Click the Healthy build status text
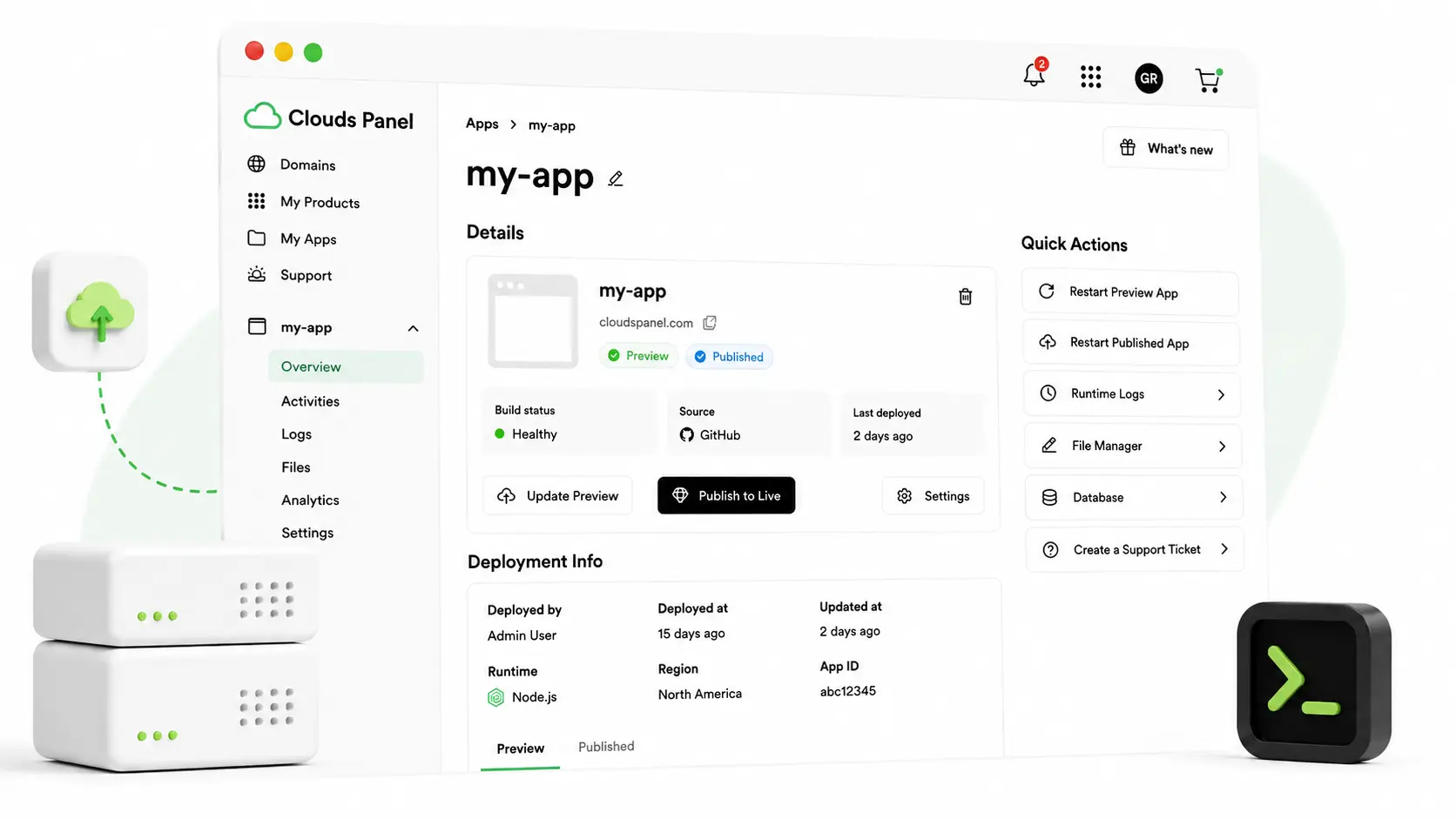Viewport: 1456px width, 819px height. 534,433
